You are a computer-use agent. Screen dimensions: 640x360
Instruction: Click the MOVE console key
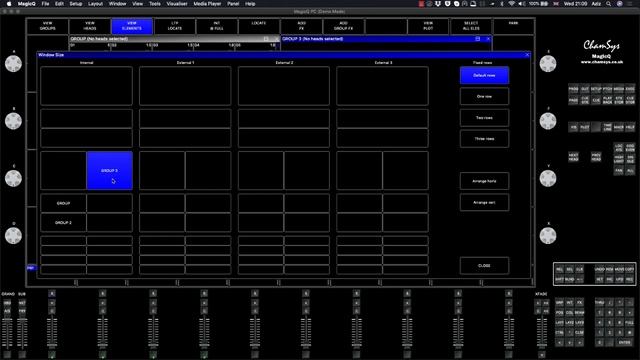click(x=619, y=269)
